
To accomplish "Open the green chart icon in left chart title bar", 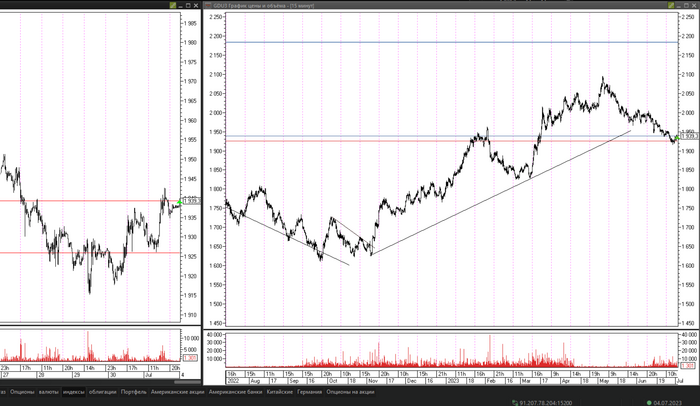I will point(173,5).
